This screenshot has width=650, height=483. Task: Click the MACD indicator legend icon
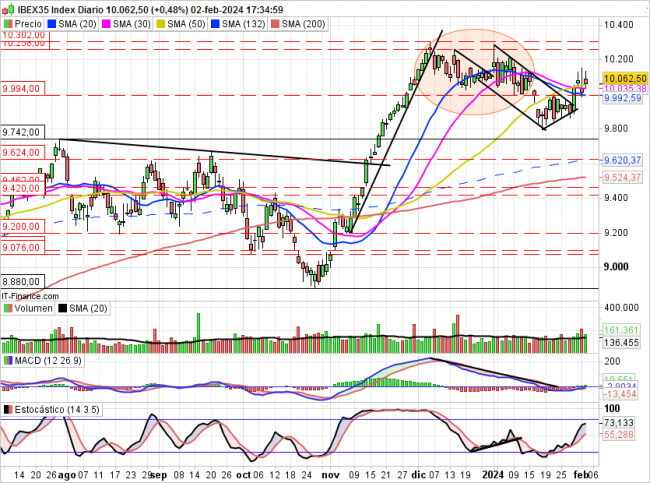(6, 359)
